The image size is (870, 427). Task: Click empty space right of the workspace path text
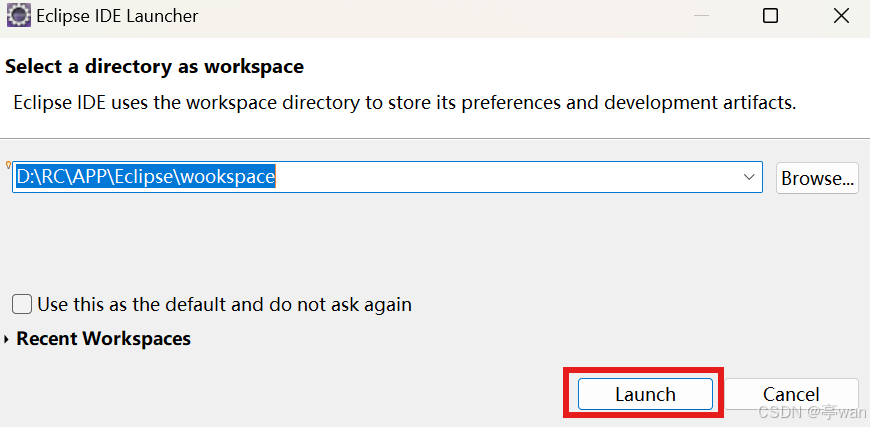pos(505,177)
